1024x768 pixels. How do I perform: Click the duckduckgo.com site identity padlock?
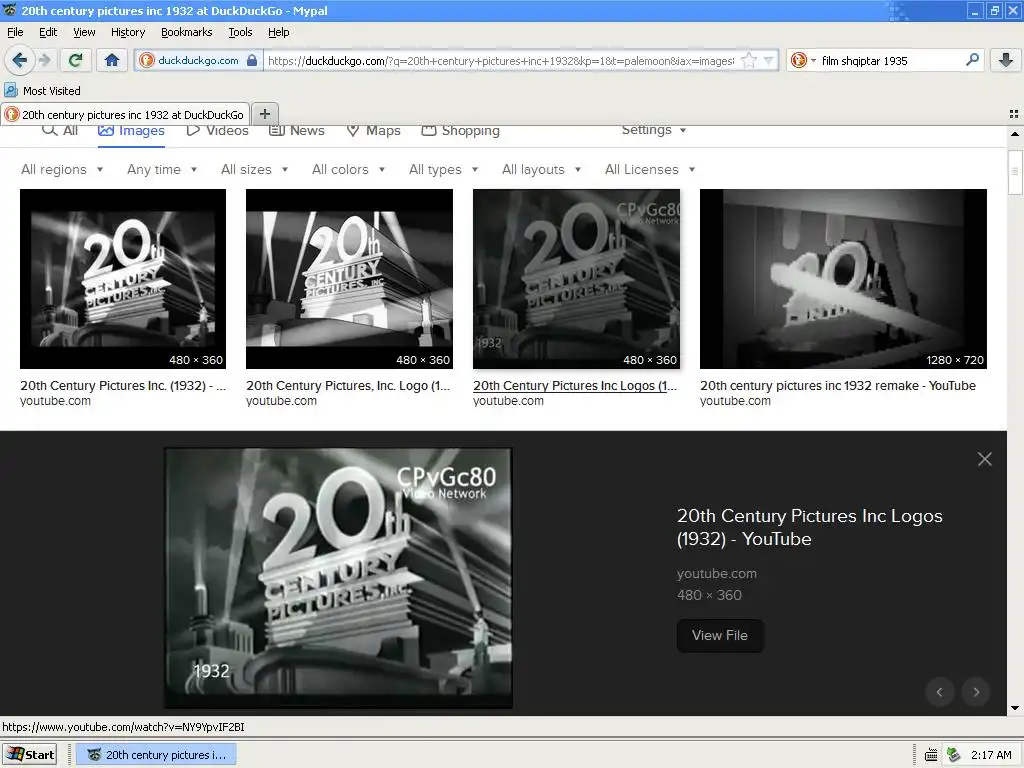pos(252,60)
